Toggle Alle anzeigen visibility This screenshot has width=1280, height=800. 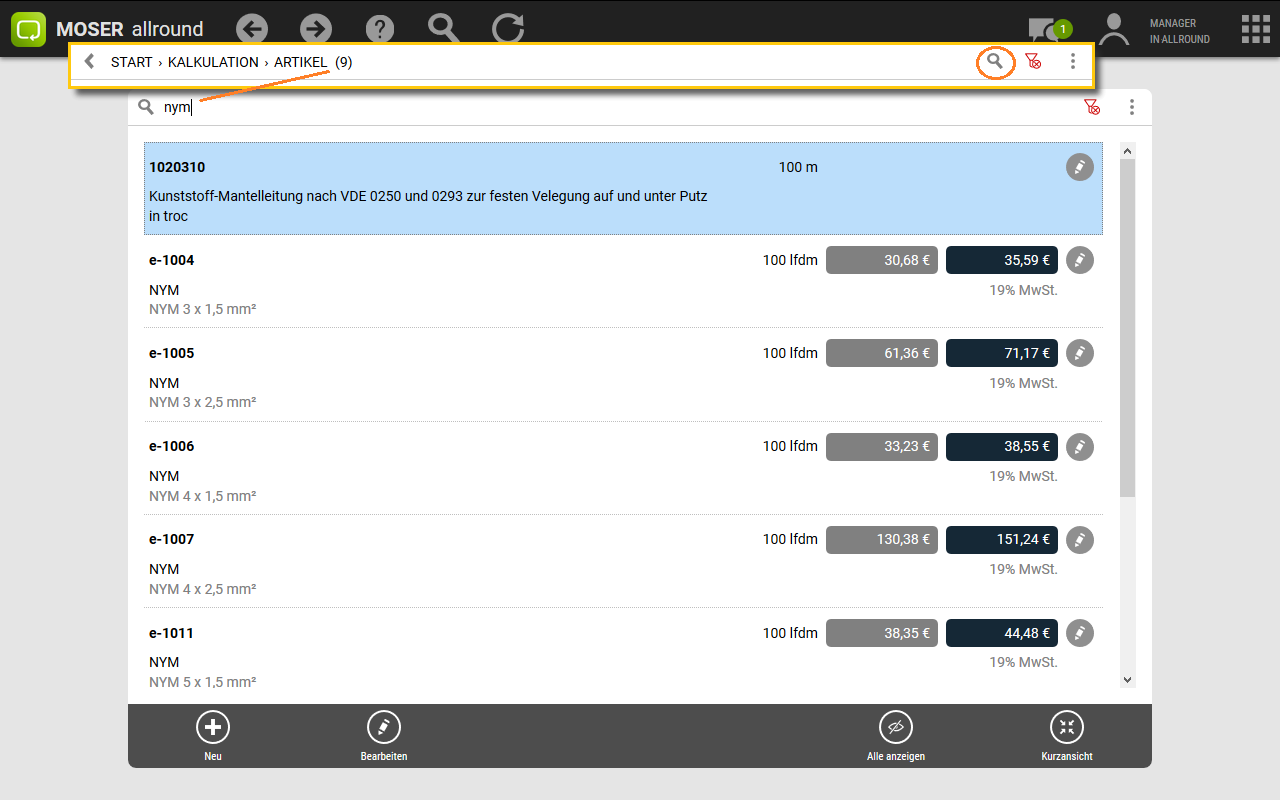coord(895,735)
